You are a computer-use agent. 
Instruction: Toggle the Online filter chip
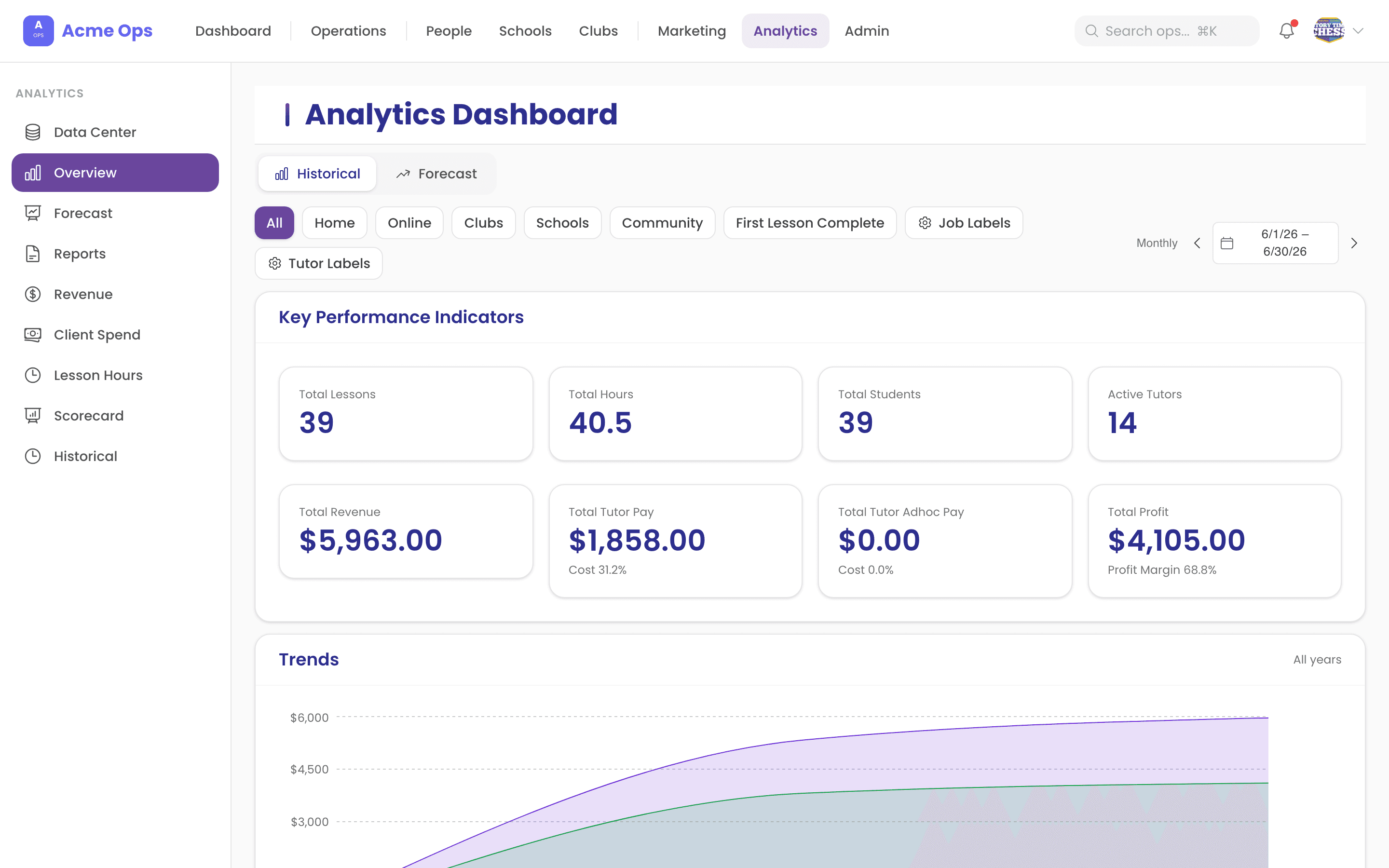pos(409,223)
